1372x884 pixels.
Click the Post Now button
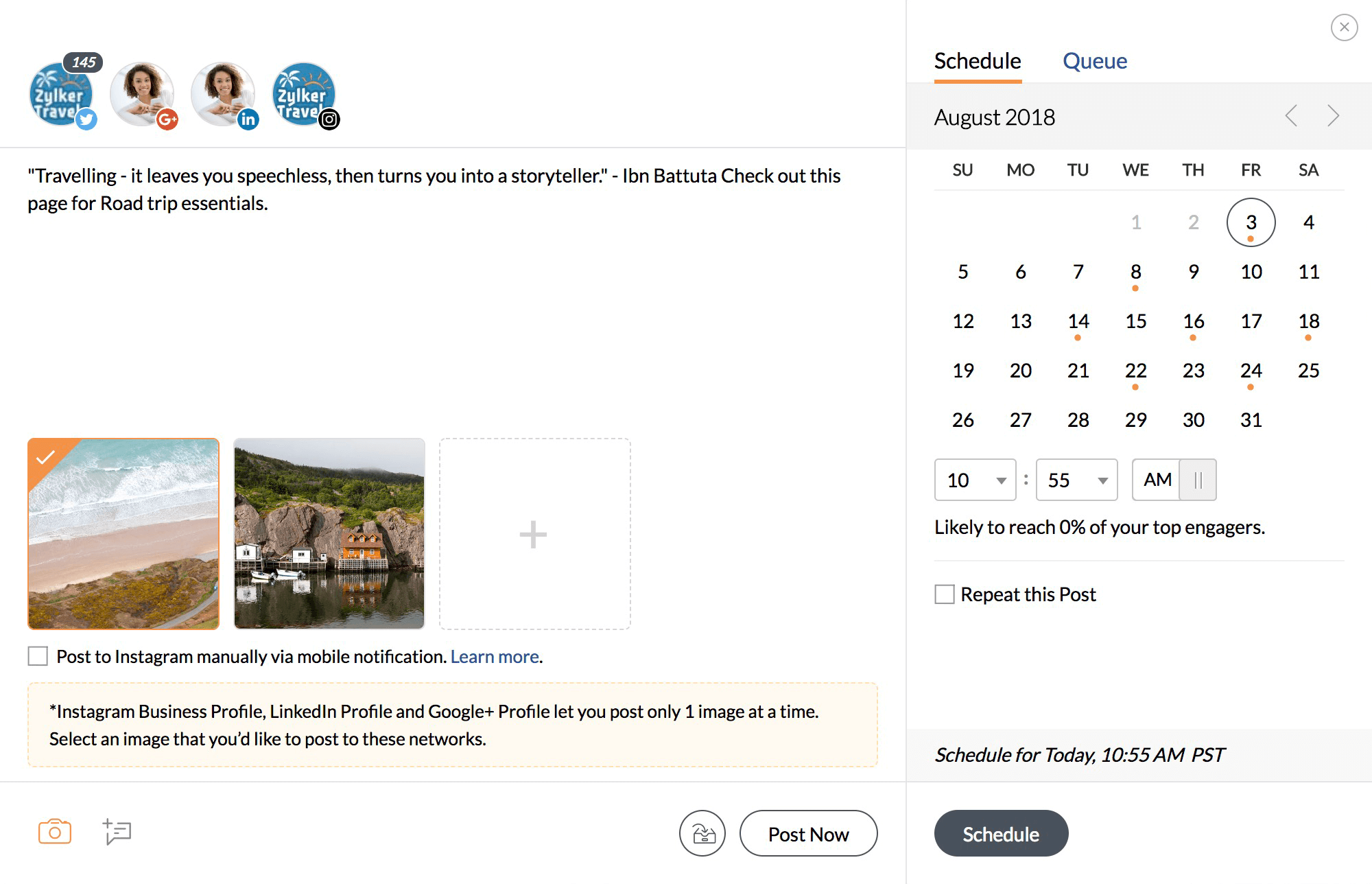(809, 833)
